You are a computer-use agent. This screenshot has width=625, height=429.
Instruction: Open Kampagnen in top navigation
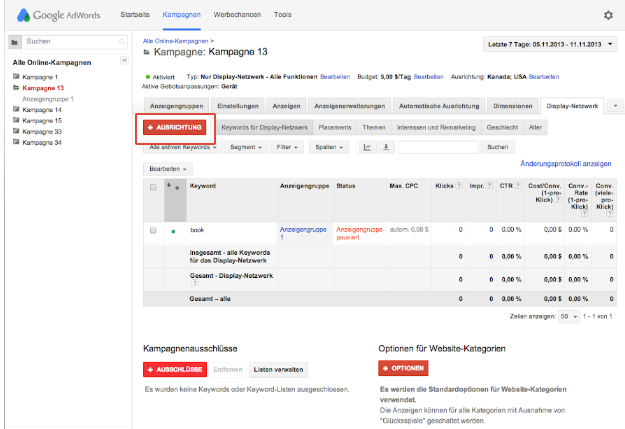point(181,15)
